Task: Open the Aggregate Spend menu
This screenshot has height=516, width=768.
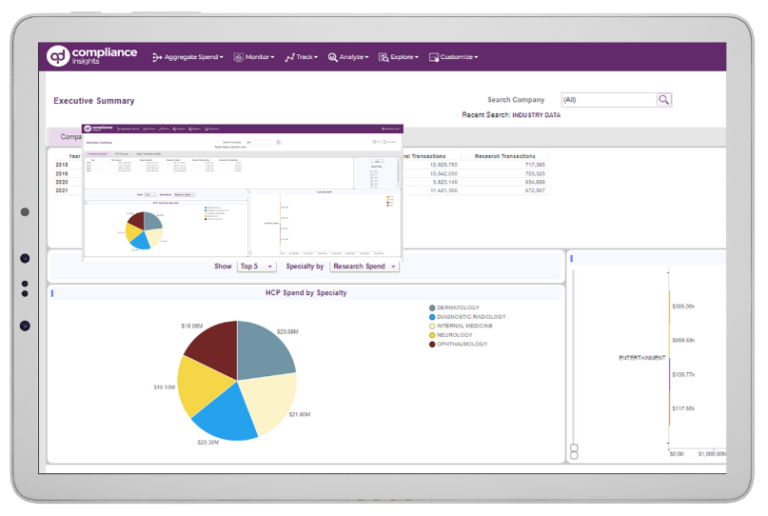Action: [x=188, y=57]
